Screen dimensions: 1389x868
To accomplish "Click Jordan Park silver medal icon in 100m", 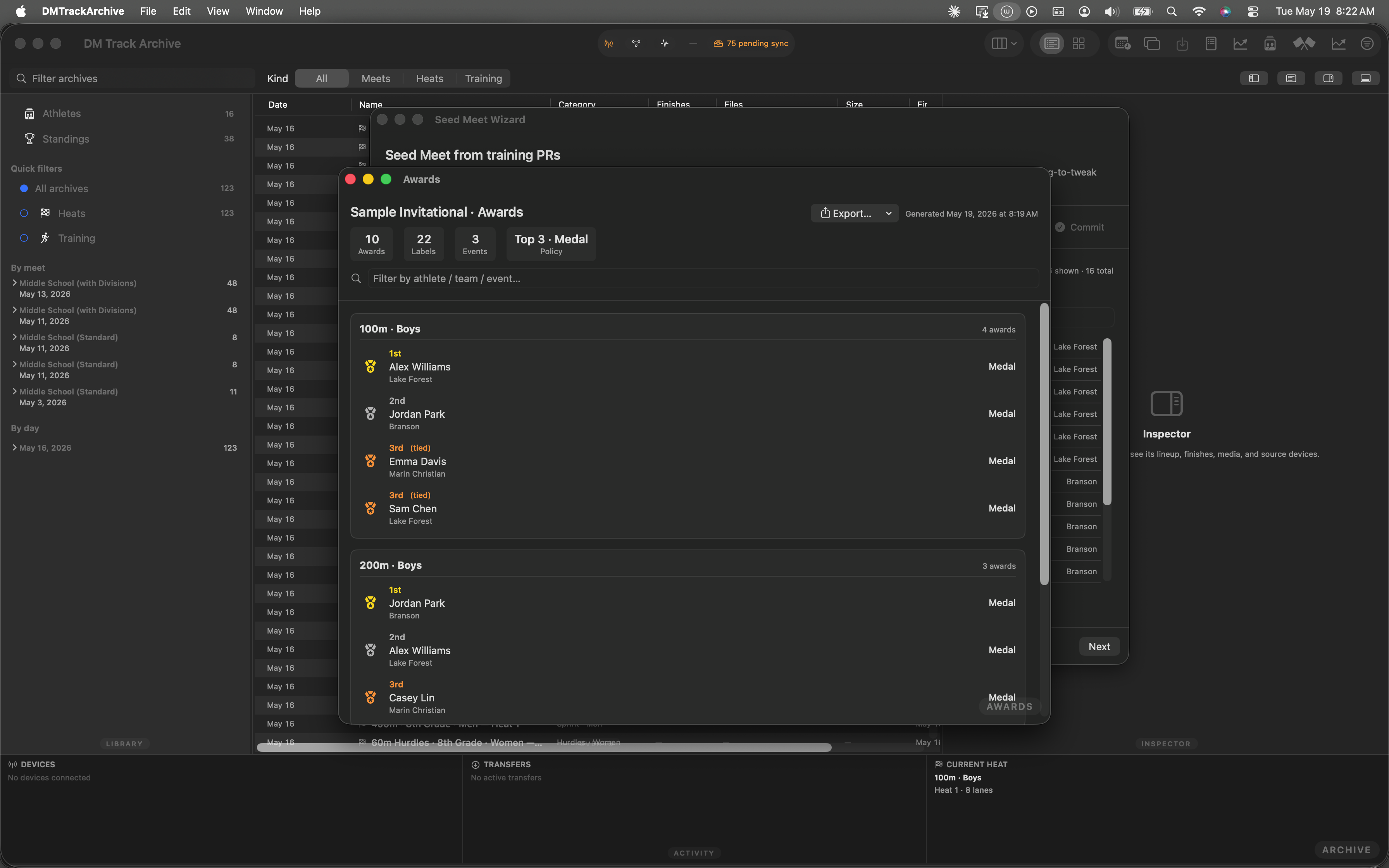I will point(370,413).
